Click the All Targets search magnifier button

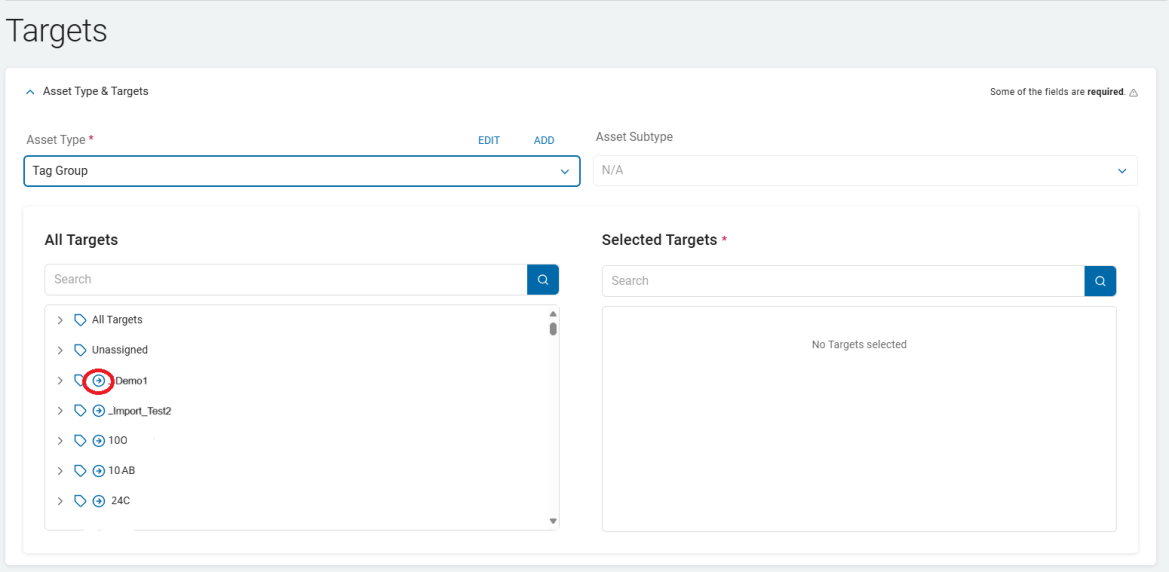click(543, 280)
